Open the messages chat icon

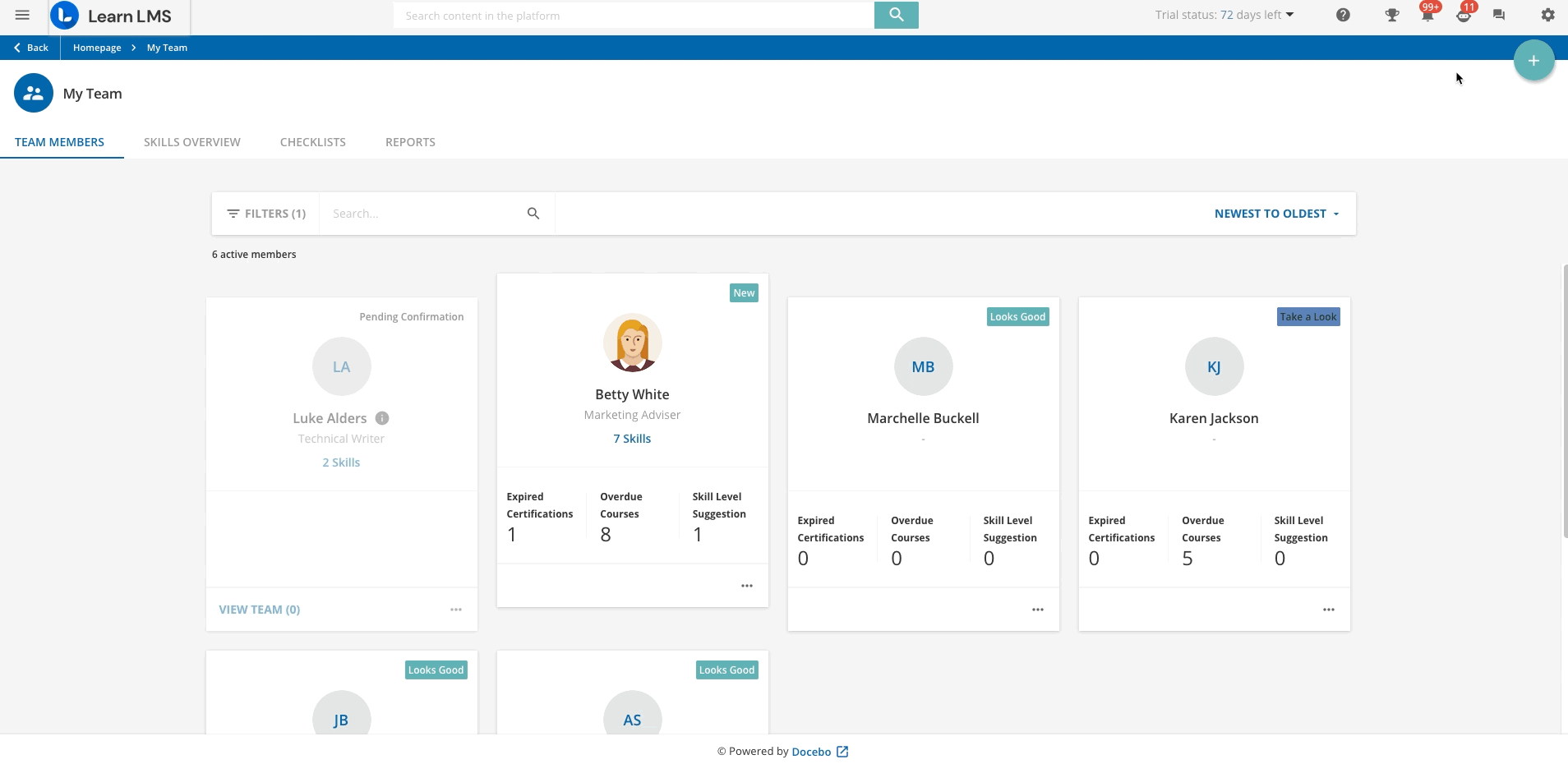pos(1497,15)
